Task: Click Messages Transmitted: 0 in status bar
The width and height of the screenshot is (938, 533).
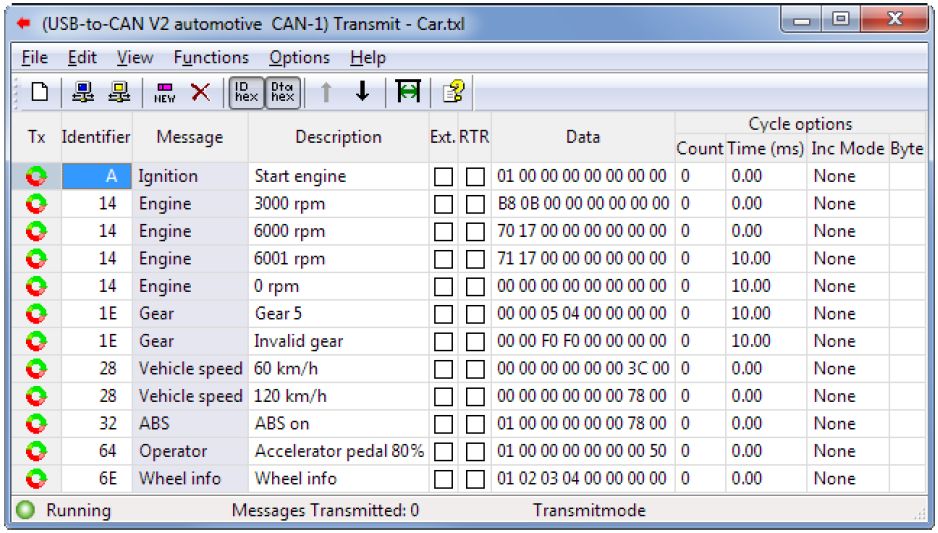Action: pos(325,510)
